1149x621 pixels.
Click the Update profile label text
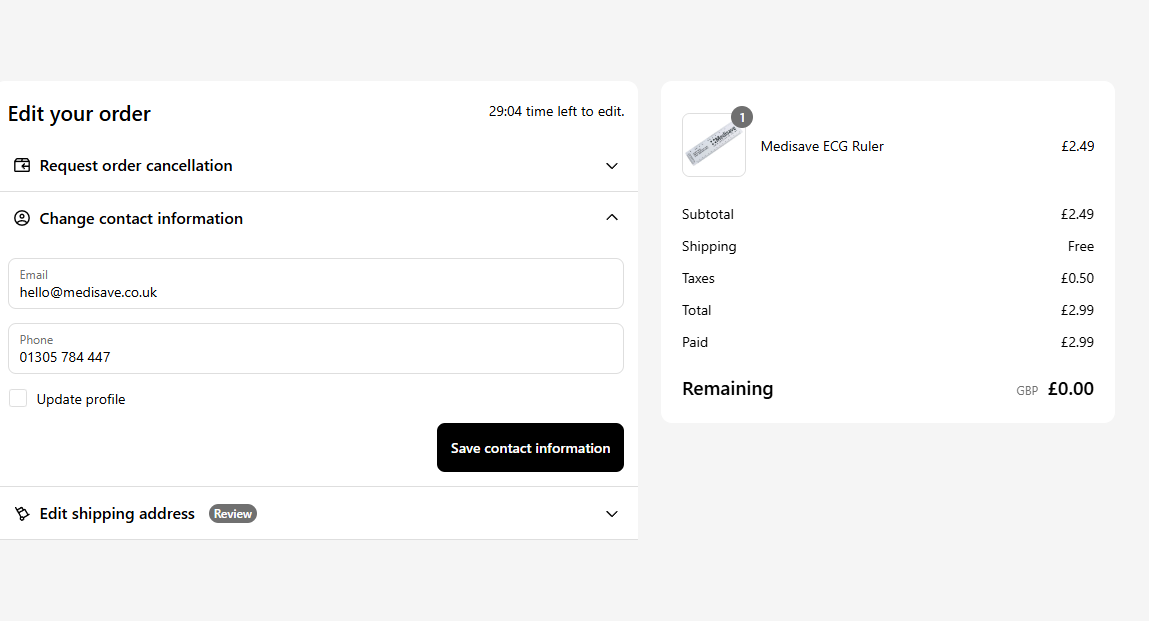(81, 400)
